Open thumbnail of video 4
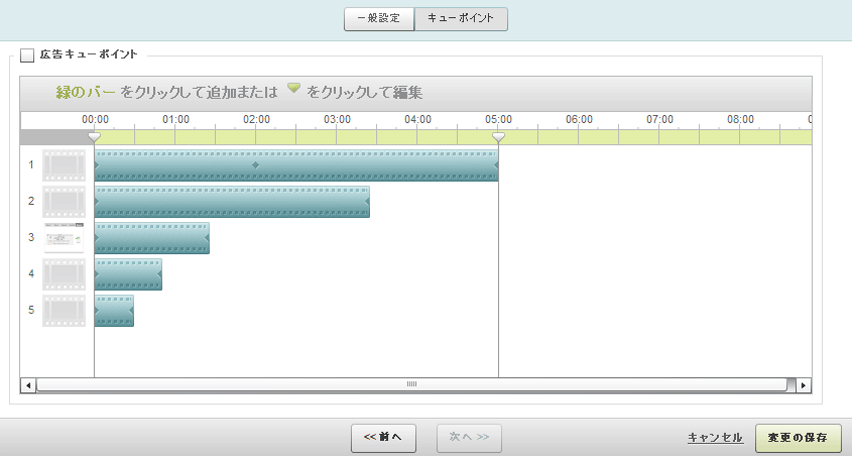 point(64,274)
